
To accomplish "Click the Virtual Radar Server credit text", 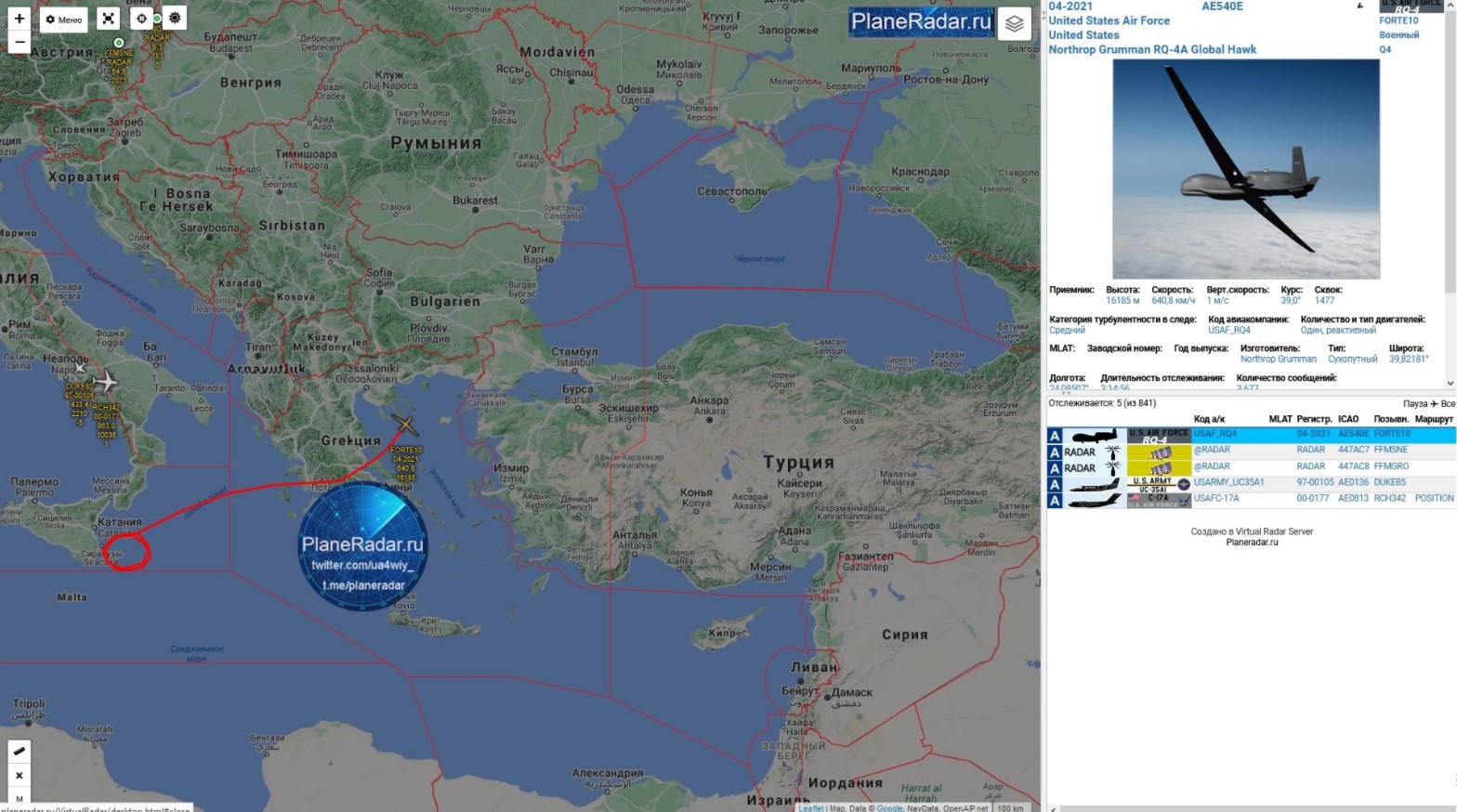I will click(1274, 531).
